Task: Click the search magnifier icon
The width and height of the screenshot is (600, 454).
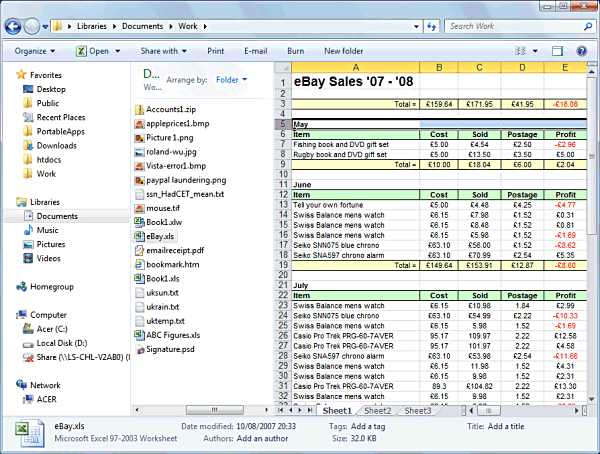Action: [x=588, y=26]
